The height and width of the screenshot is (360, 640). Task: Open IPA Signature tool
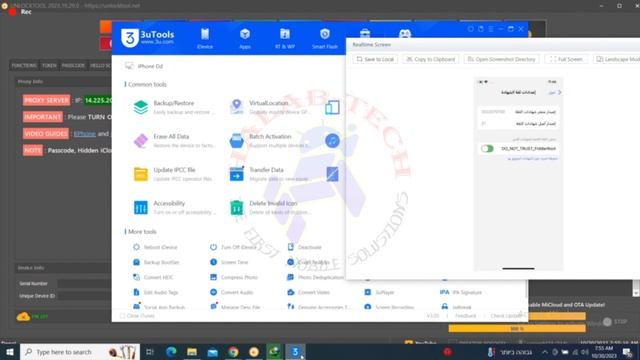click(x=461, y=293)
